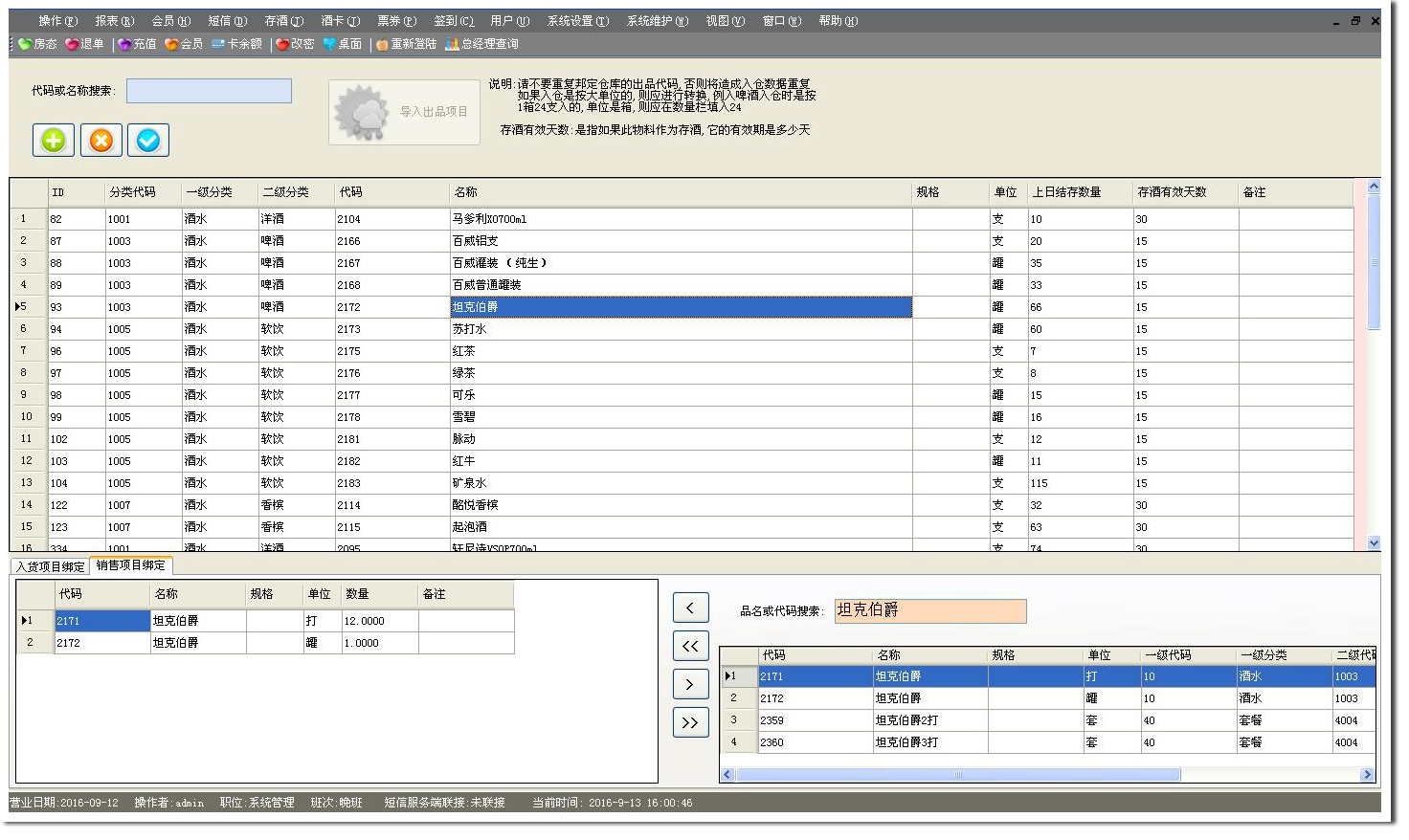Switch to 入货项目绑定 tab
The width and height of the screenshot is (1409, 840).
click(x=50, y=566)
